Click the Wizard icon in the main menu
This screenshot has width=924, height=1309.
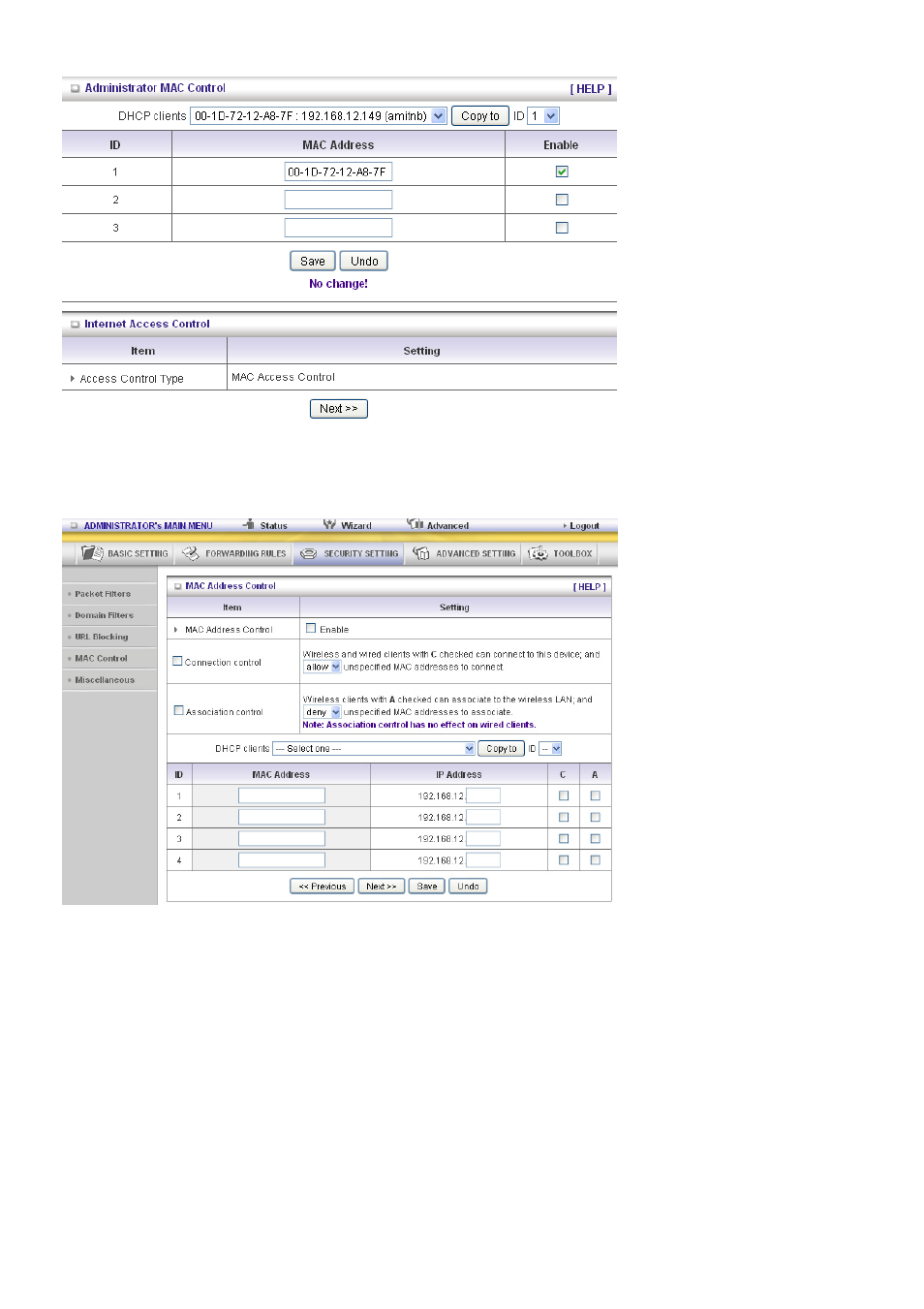click(x=329, y=524)
